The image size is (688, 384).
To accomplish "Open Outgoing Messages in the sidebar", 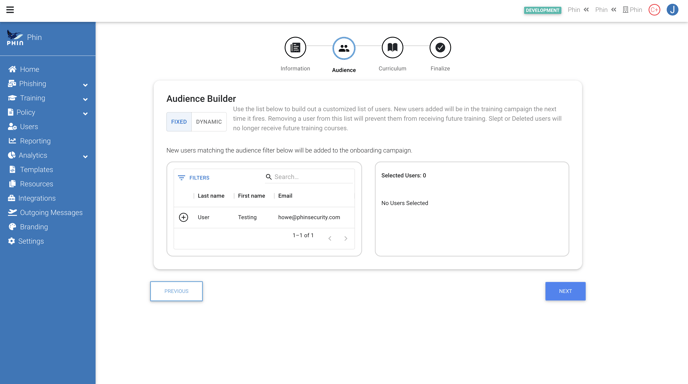I will pyautogui.click(x=51, y=212).
